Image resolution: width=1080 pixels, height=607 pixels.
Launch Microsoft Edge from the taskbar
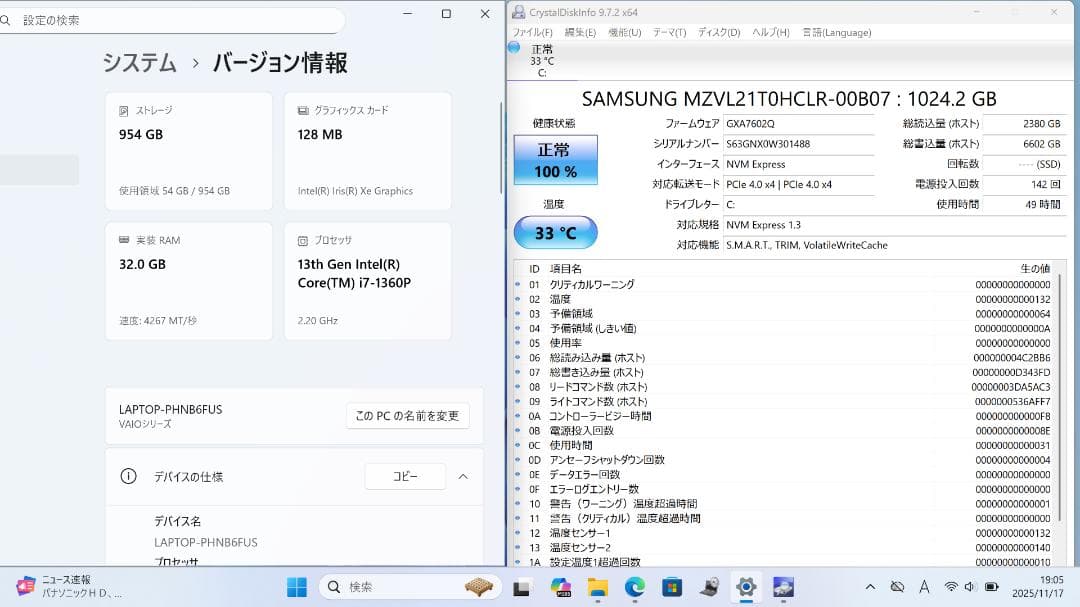(x=634, y=587)
